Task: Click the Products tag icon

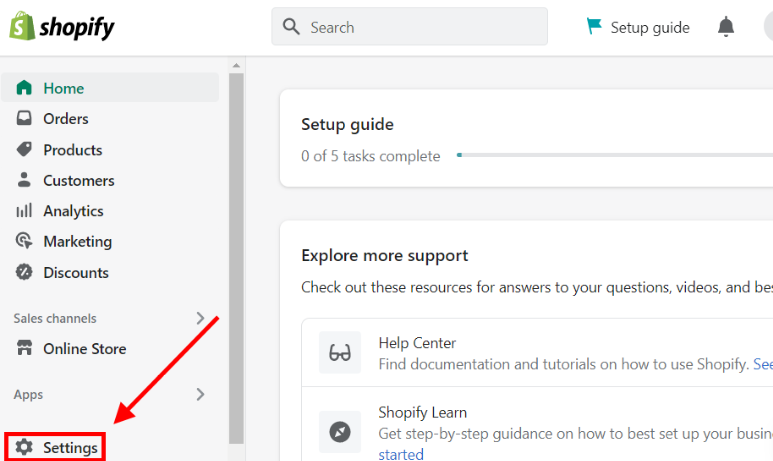Action: (x=24, y=149)
